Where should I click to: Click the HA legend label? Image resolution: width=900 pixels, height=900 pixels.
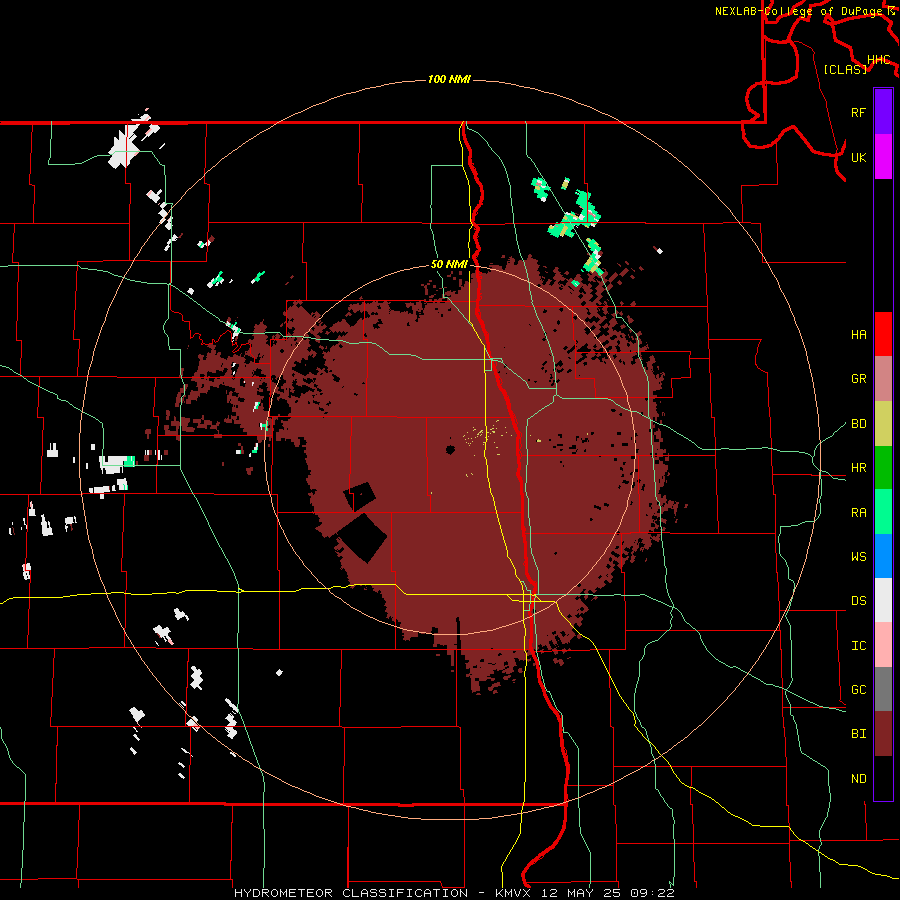(858, 335)
